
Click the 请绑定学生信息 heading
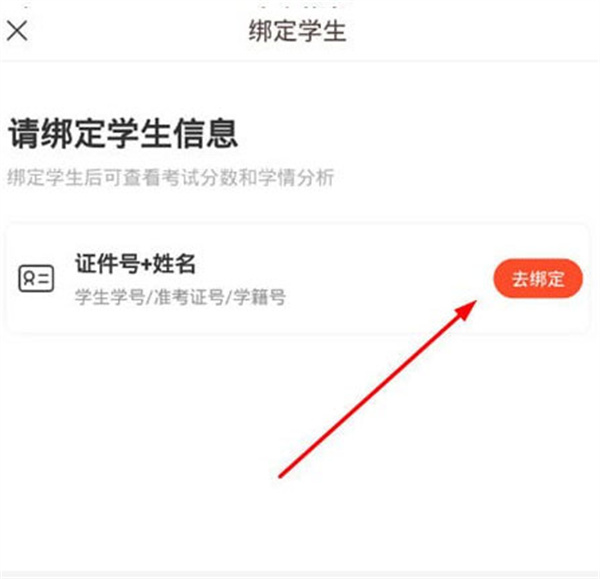[x=123, y=133]
